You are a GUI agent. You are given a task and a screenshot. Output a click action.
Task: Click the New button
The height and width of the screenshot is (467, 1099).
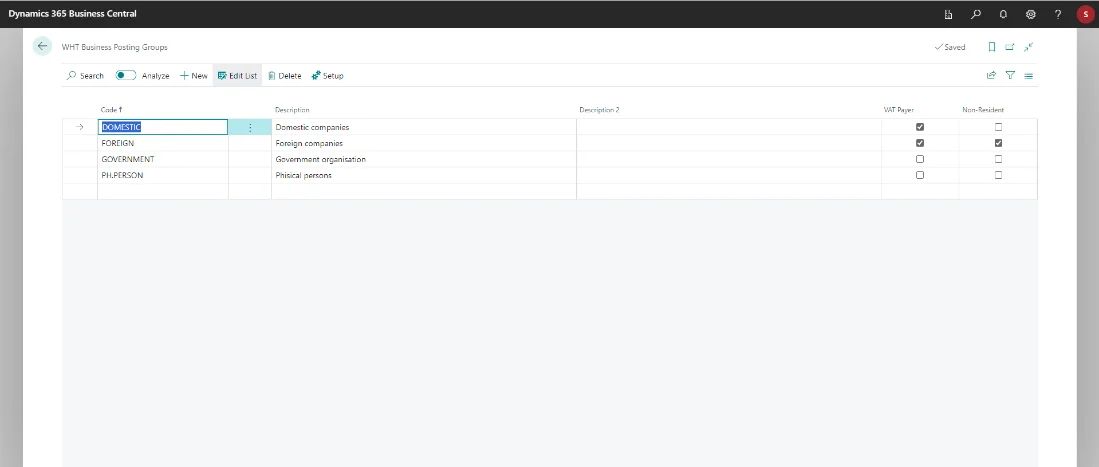(194, 75)
